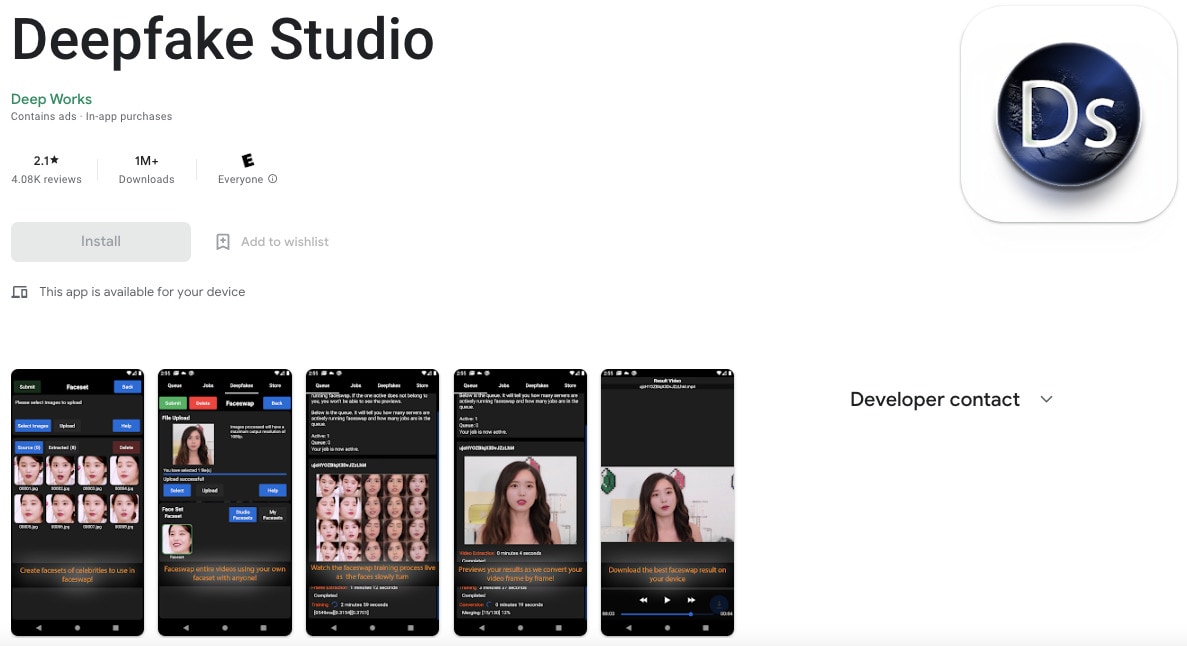Click the 4.08K reviews label
Screen dimensions: 1187x646
tap(46, 179)
